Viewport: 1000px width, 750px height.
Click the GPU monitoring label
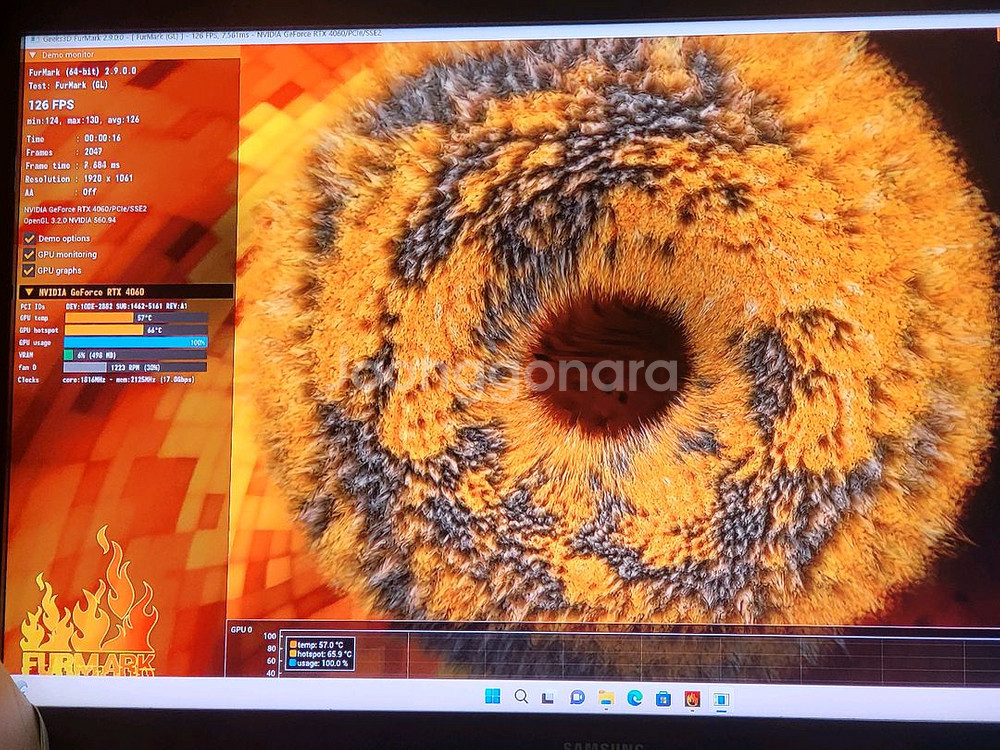(67, 254)
